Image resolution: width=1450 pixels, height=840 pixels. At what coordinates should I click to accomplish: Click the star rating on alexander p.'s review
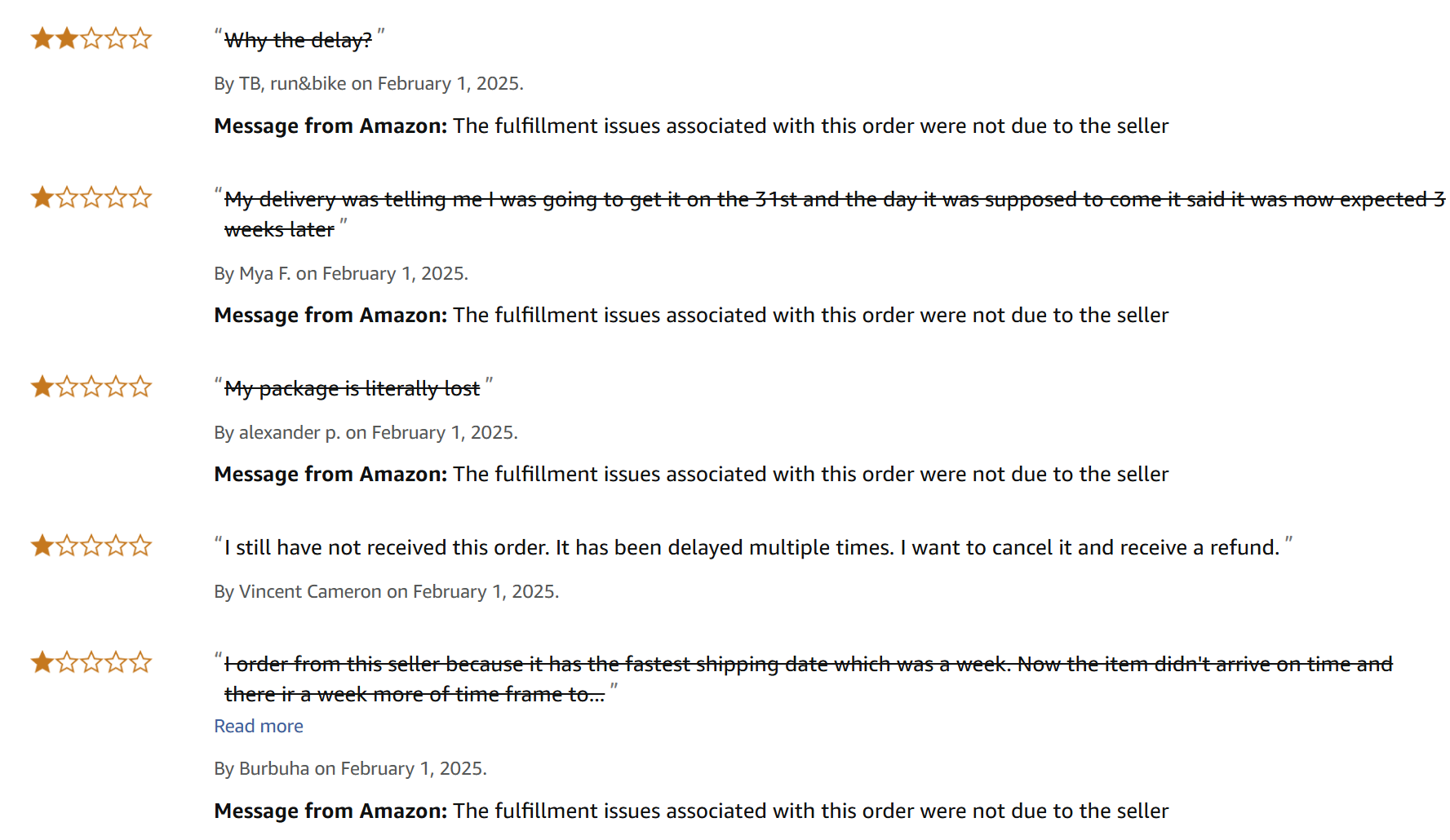click(x=91, y=387)
